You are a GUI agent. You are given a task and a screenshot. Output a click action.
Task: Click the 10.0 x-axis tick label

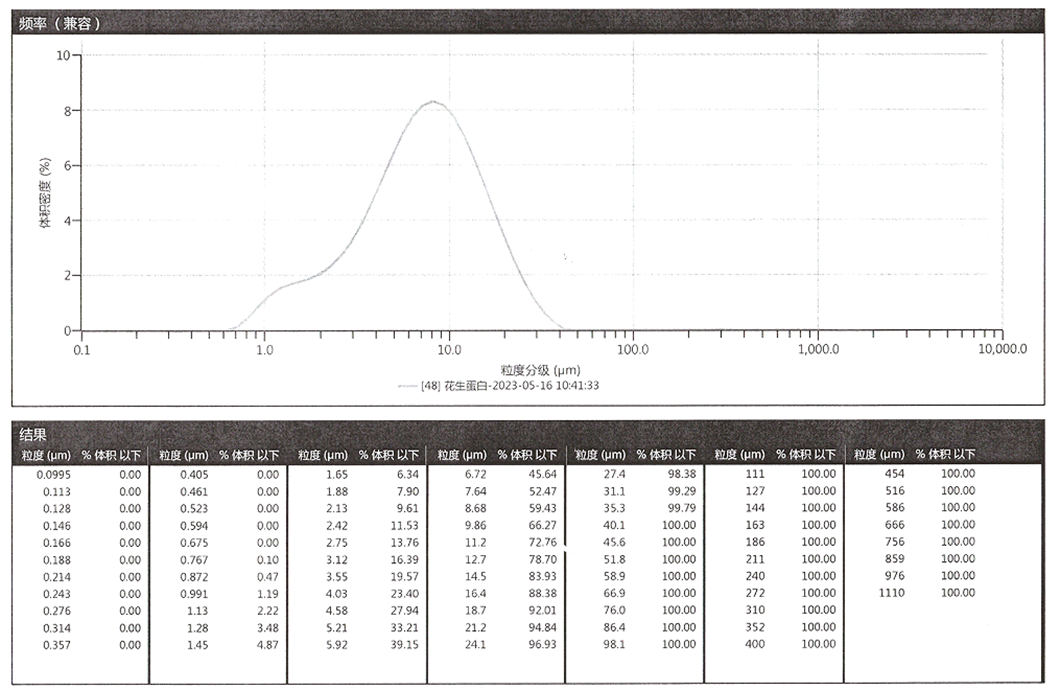[x=449, y=350]
